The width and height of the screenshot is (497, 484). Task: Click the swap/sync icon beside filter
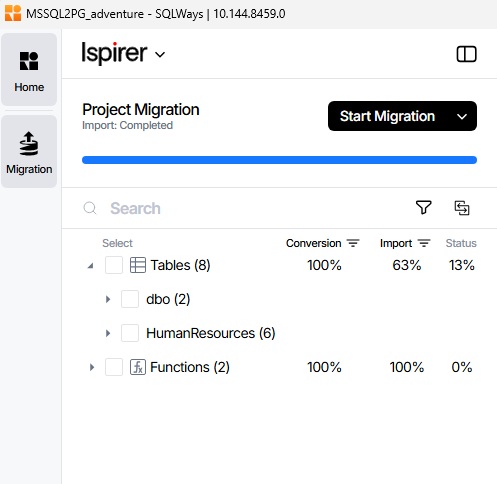tap(462, 208)
